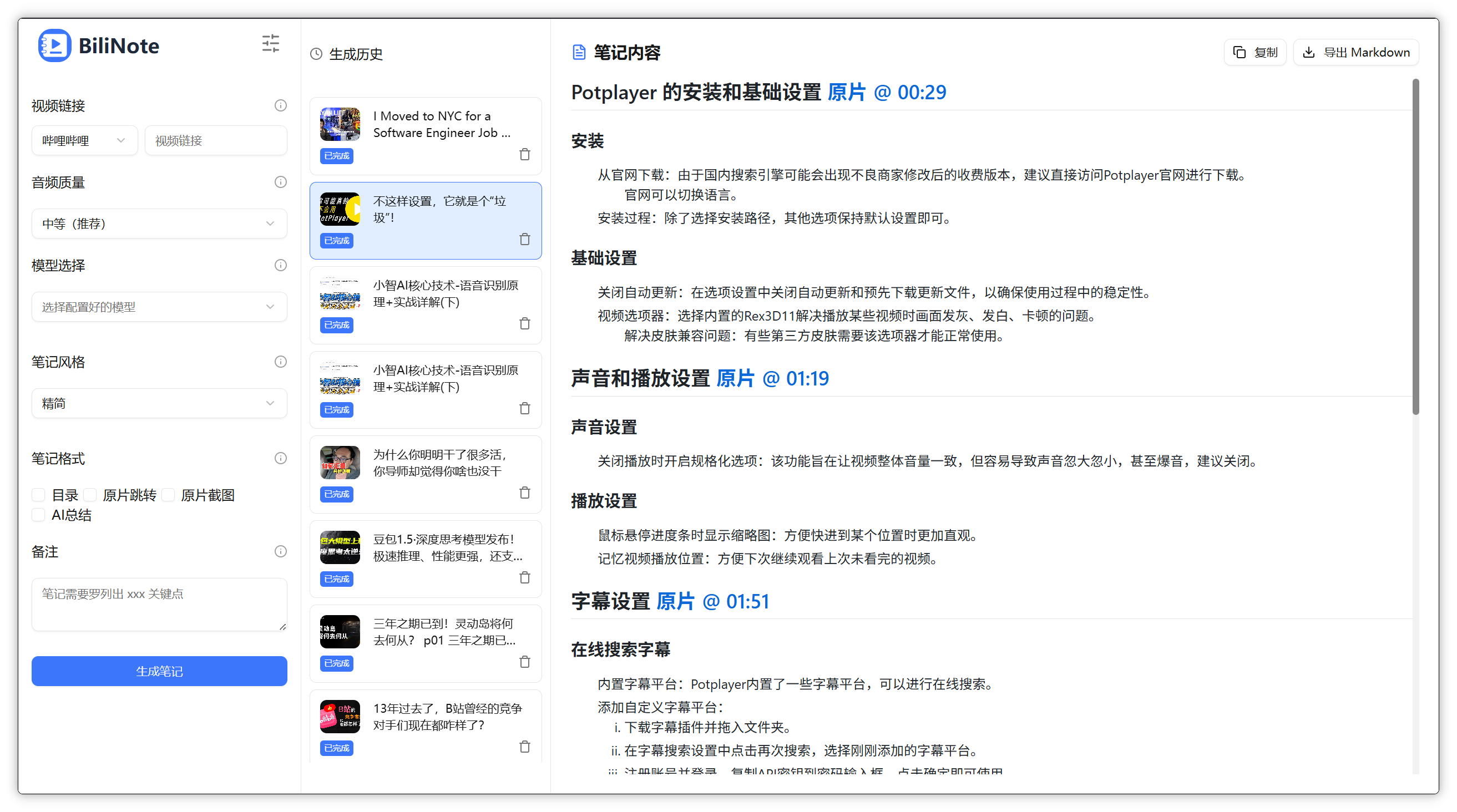The height and width of the screenshot is (812, 1457).
Task: Open the BiliNote logo icon
Action: pyautogui.click(x=54, y=46)
